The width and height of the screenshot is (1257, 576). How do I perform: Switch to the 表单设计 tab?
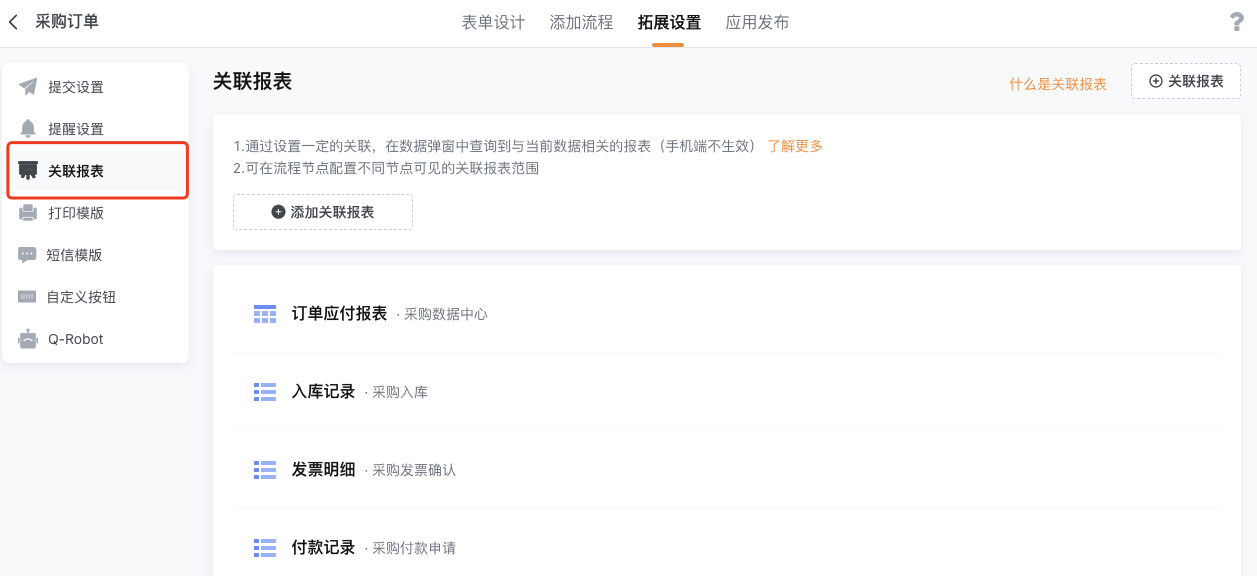pyautogui.click(x=493, y=22)
